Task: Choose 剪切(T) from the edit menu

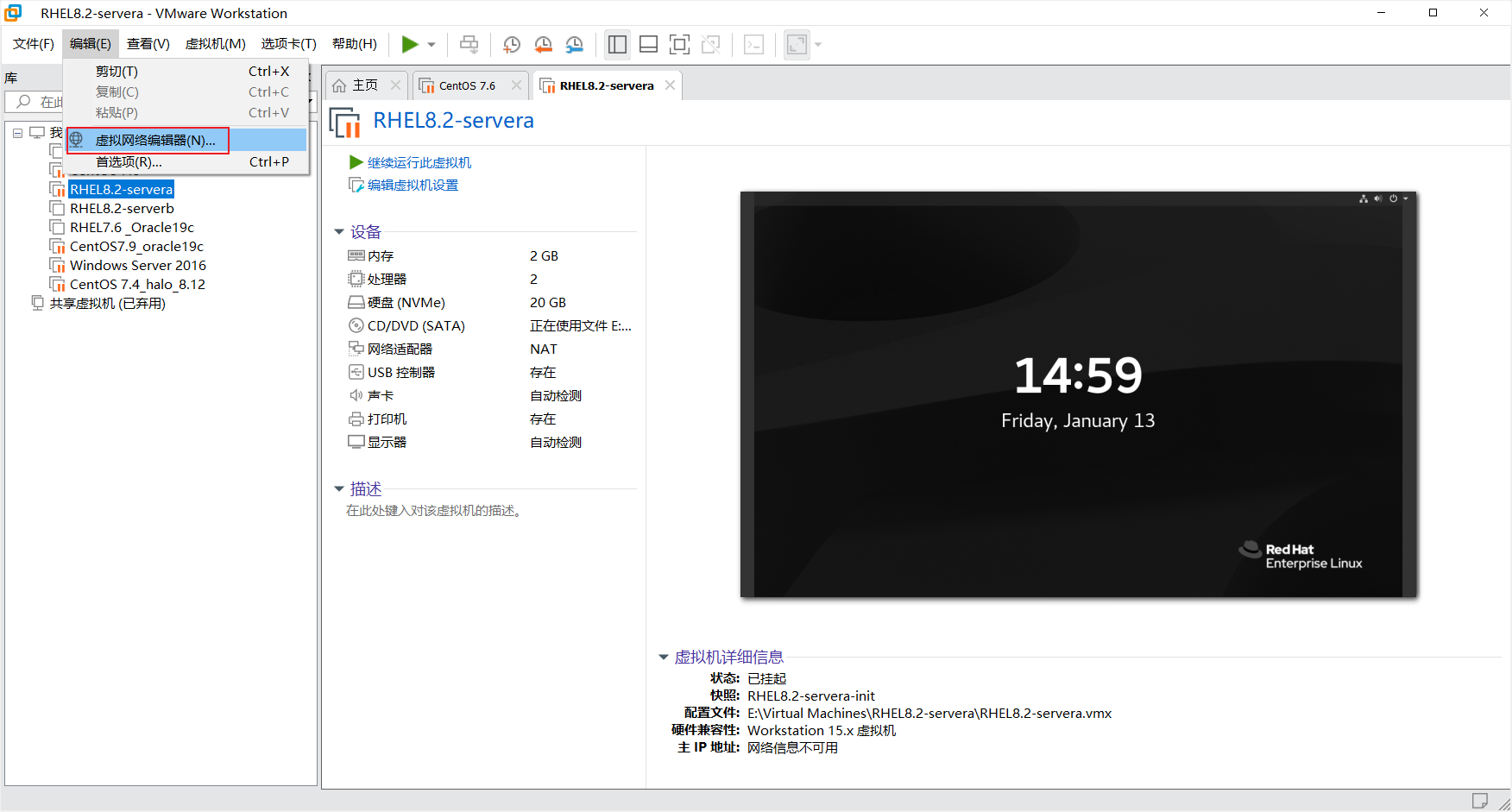Action: [x=187, y=72]
